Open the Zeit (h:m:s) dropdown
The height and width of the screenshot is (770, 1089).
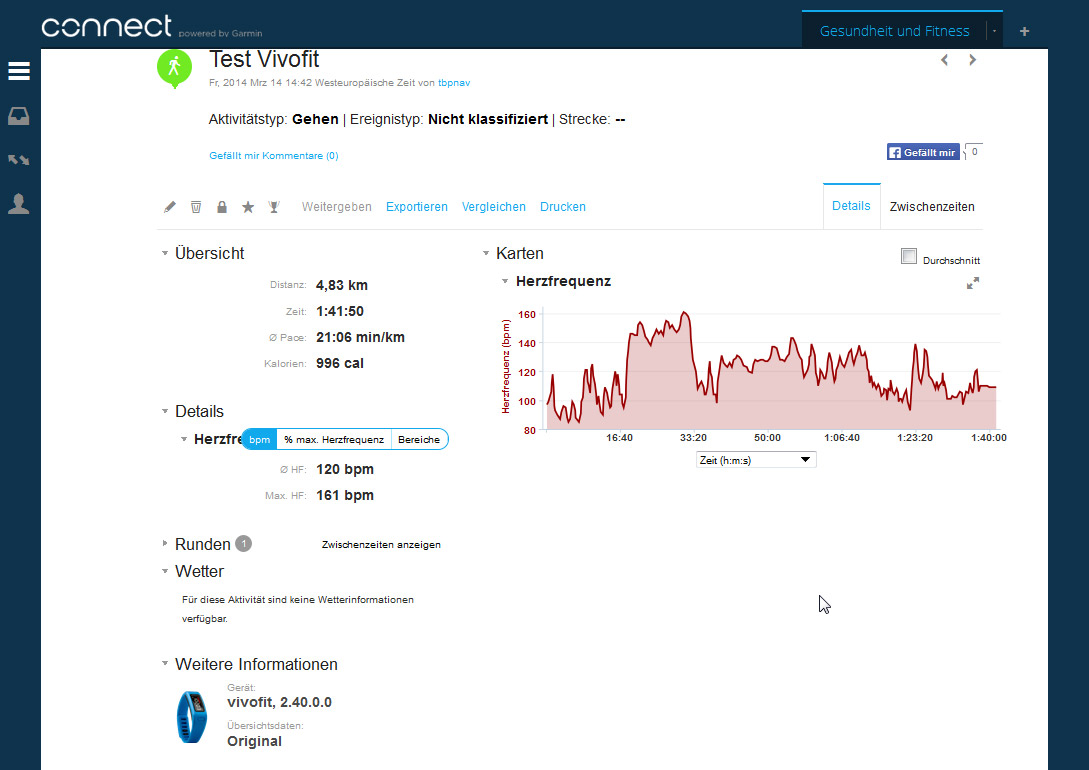pyautogui.click(x=756, y=460)
